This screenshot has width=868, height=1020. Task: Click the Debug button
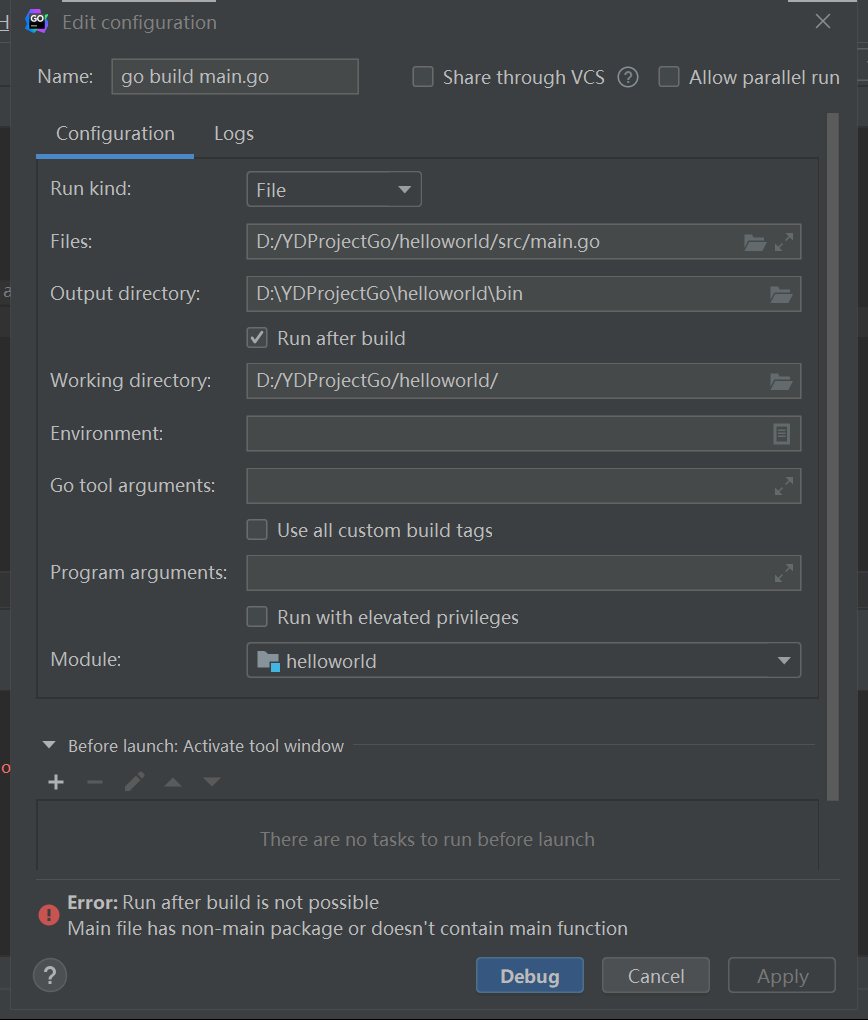tap(530, 975)
